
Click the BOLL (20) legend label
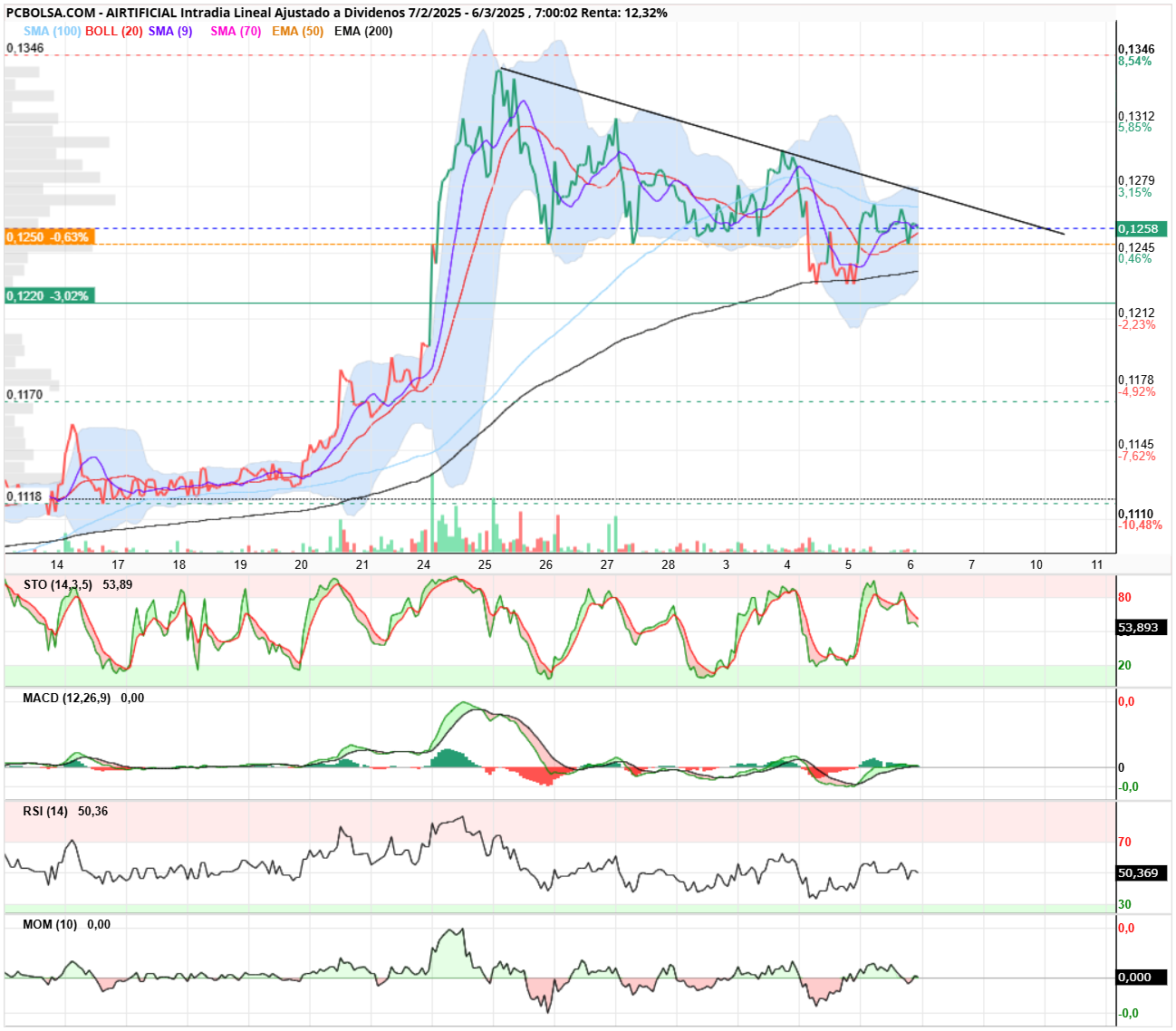click(x=114, y=31)
